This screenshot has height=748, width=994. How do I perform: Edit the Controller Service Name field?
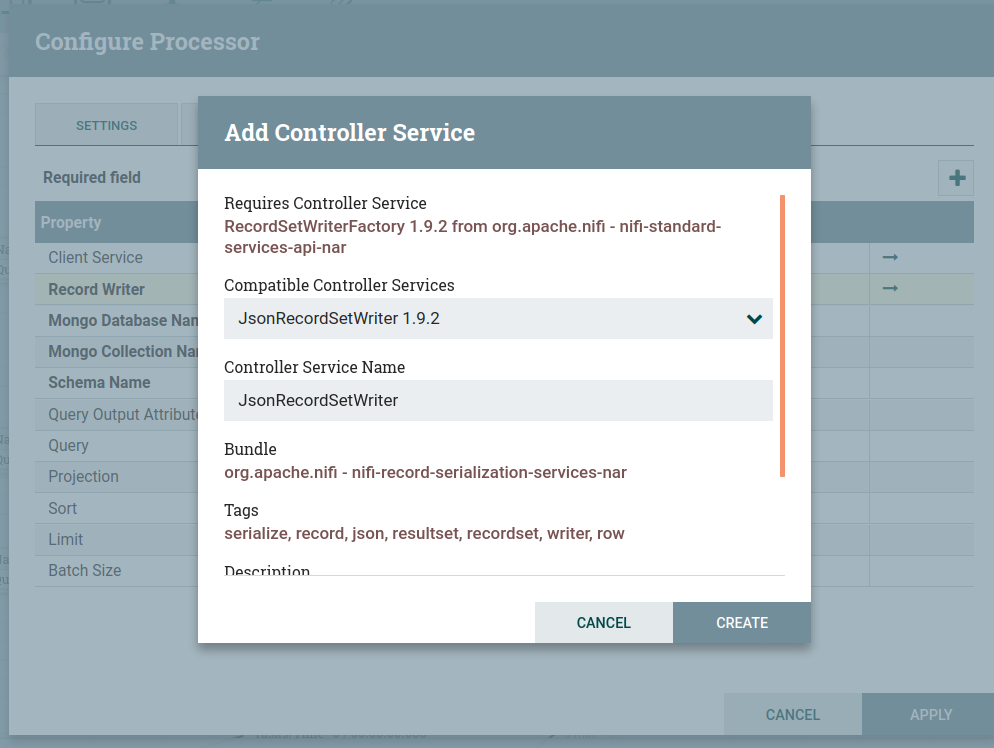pos(497,400)
